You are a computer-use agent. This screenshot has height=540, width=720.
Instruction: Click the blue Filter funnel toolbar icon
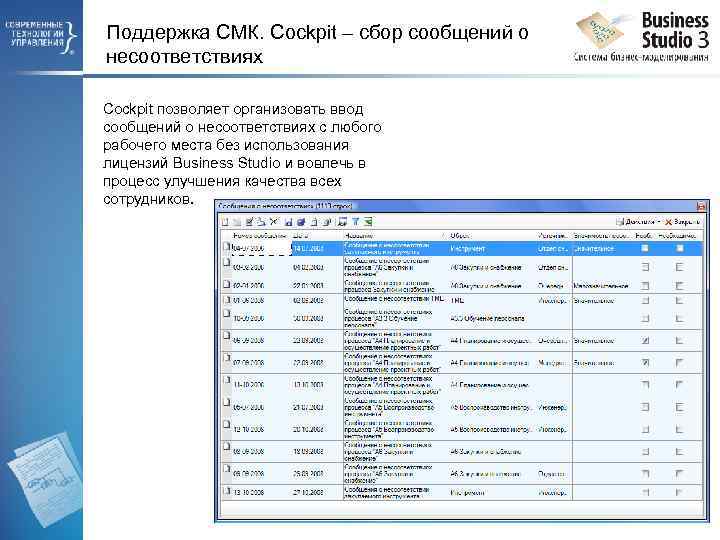355,222
